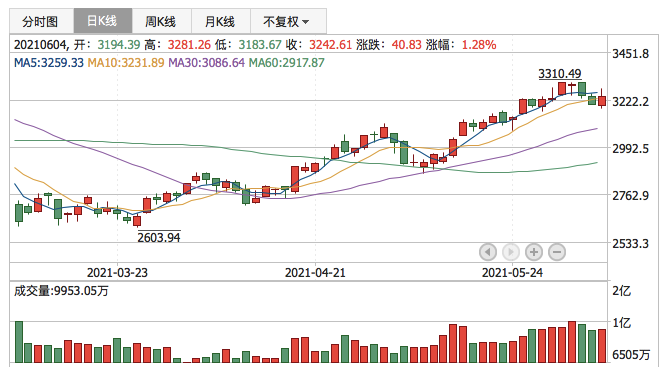Click the 成交量:9953.05万 volume label

tap(61, 291)
